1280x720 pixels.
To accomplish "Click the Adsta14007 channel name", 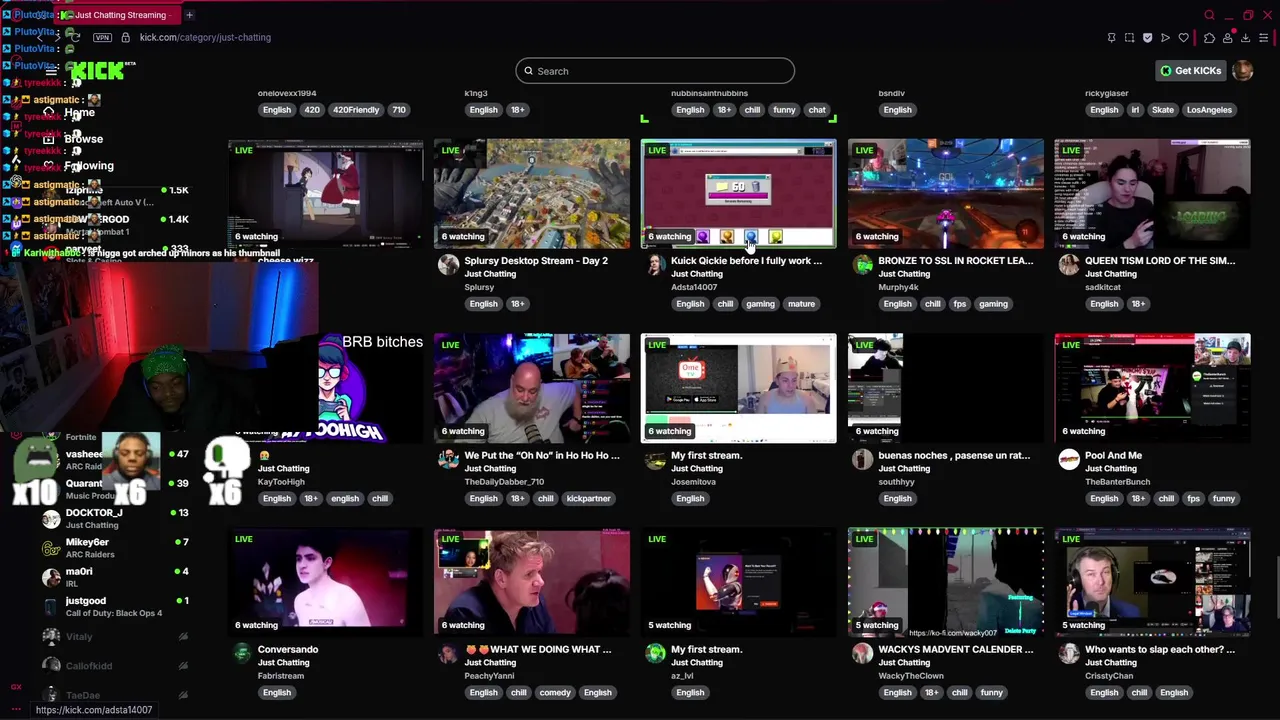I will (694, 288).
